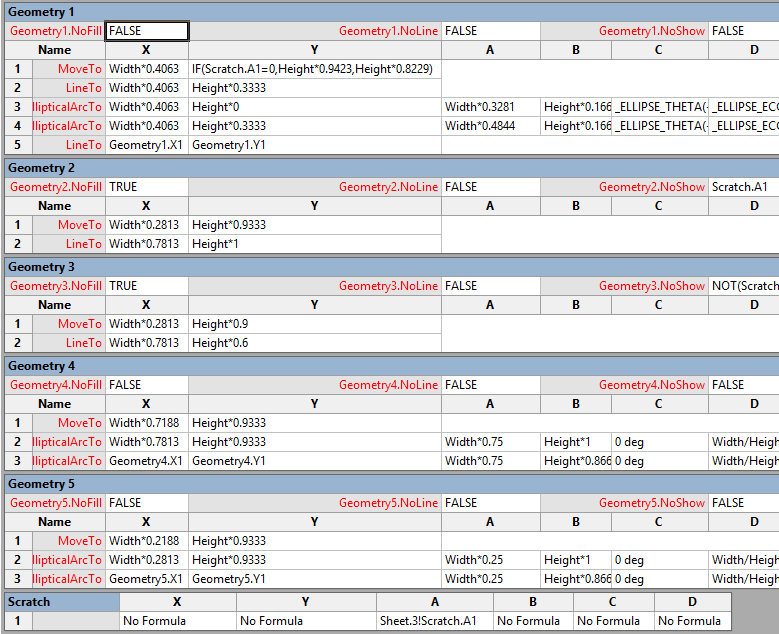Select the Geometry1.NoFill cell showing FALSE

tap(146, 31)
